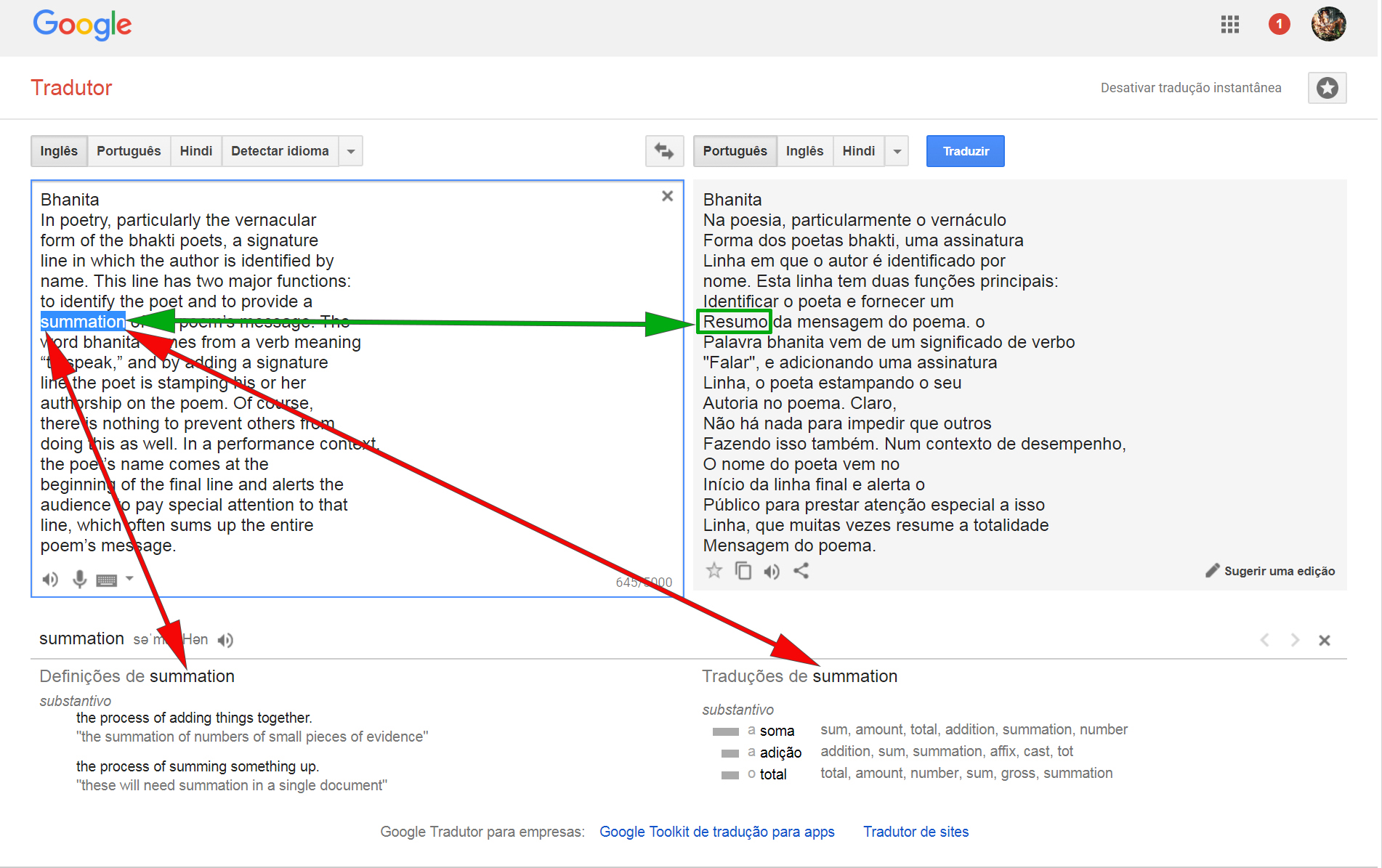Expand input tools dropdown arrow
The width and height of the screenshot is (1382, 868).
[x=129, y=579]
